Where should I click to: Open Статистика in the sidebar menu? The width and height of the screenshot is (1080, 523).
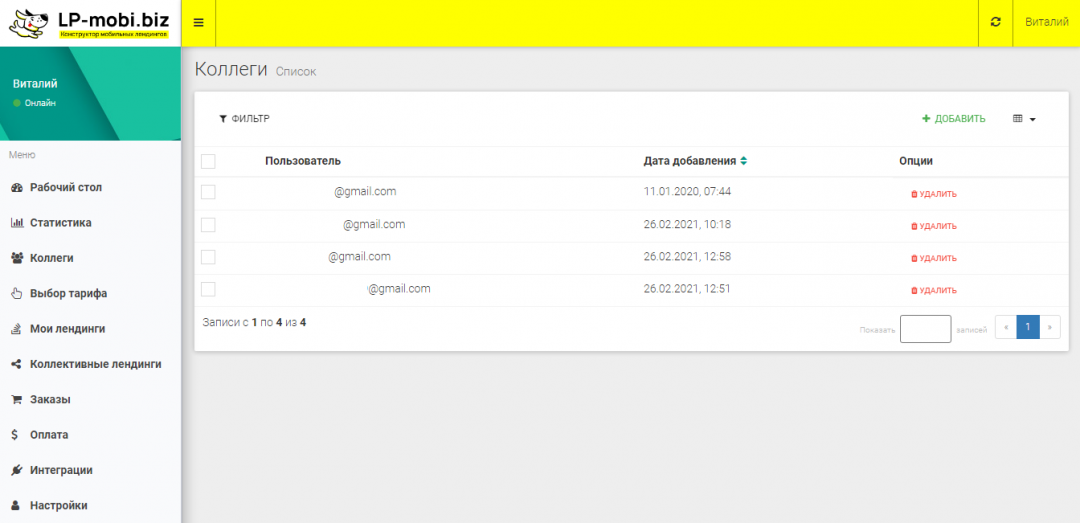60,223
